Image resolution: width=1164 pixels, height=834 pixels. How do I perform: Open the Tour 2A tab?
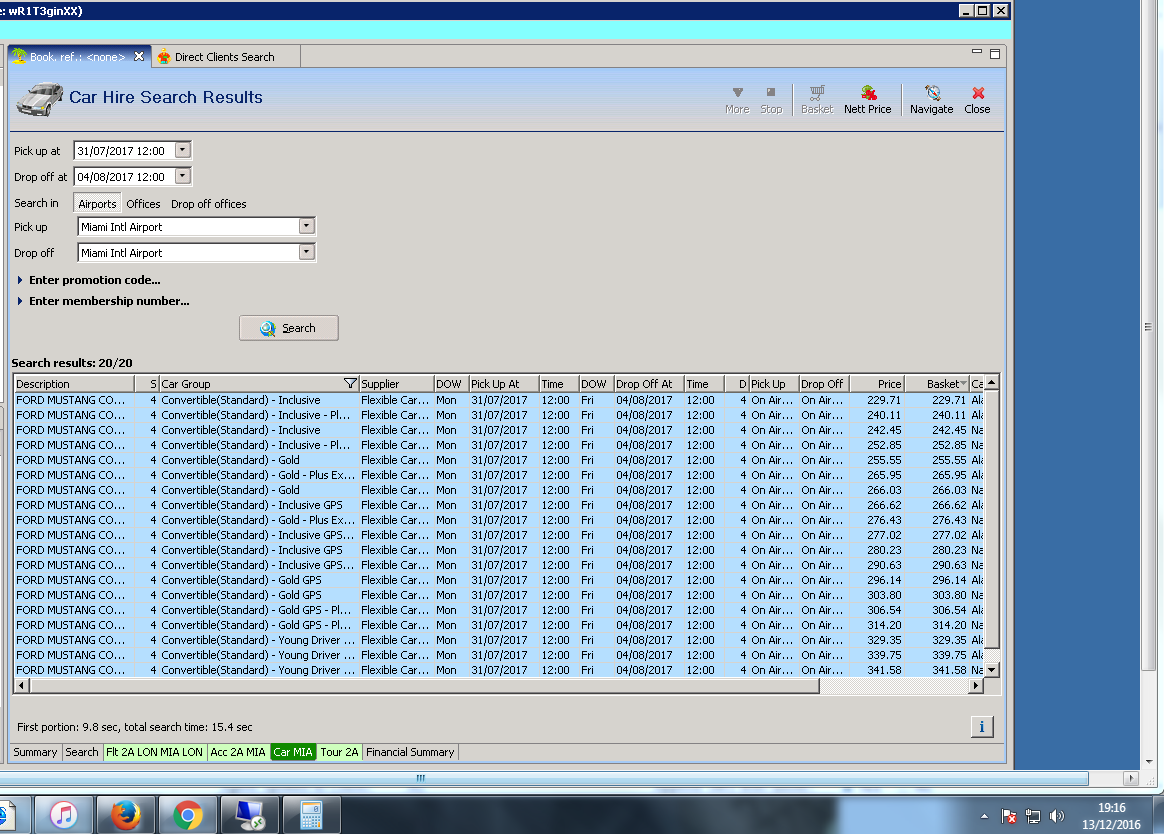pyautogui.click(x=339, y=752)
